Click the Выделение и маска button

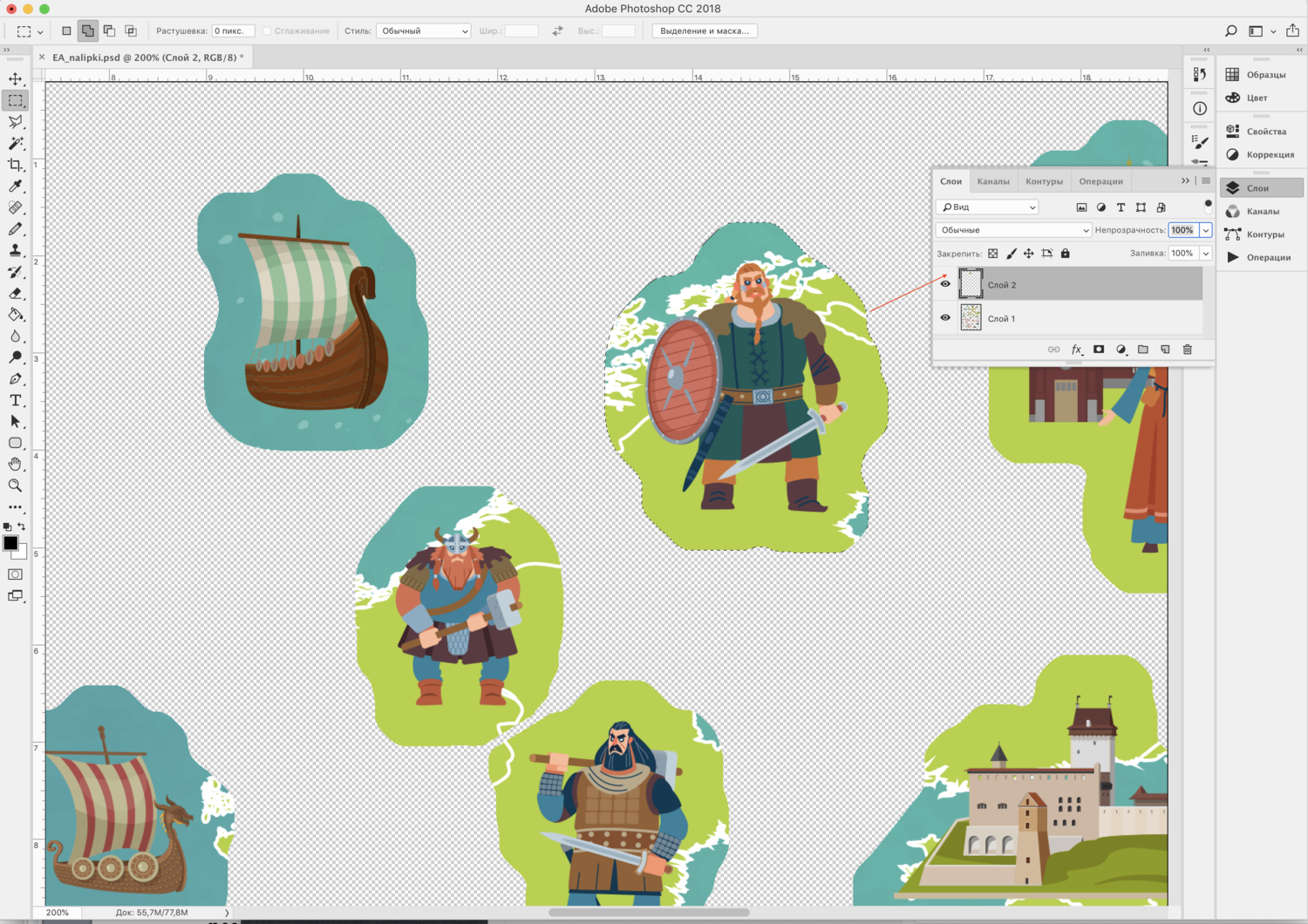(x=705, y=31)
